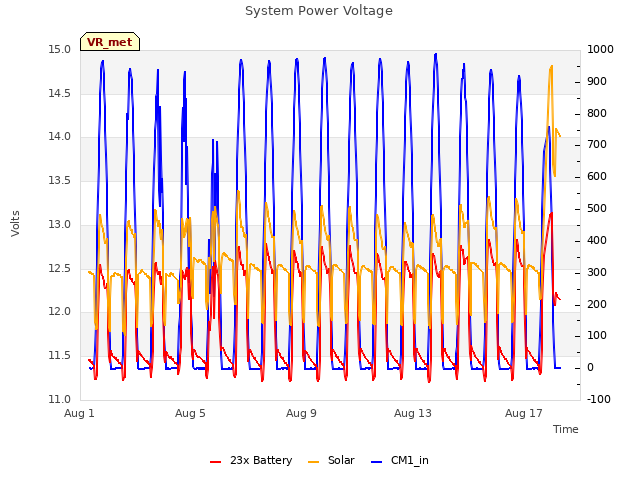Click the Aug 17 date tick label
This screenshot has height=480, width=640.
tap(524, 413)
